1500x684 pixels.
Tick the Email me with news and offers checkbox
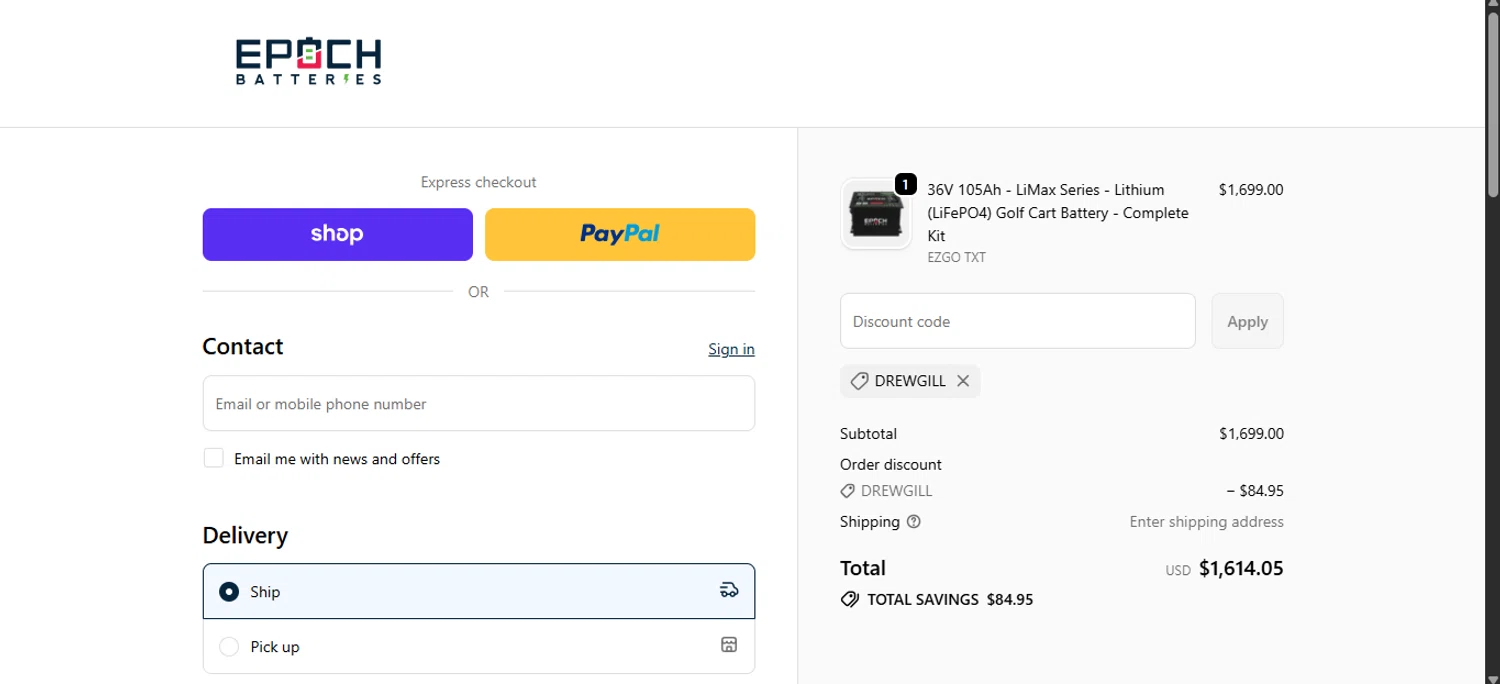213,458
